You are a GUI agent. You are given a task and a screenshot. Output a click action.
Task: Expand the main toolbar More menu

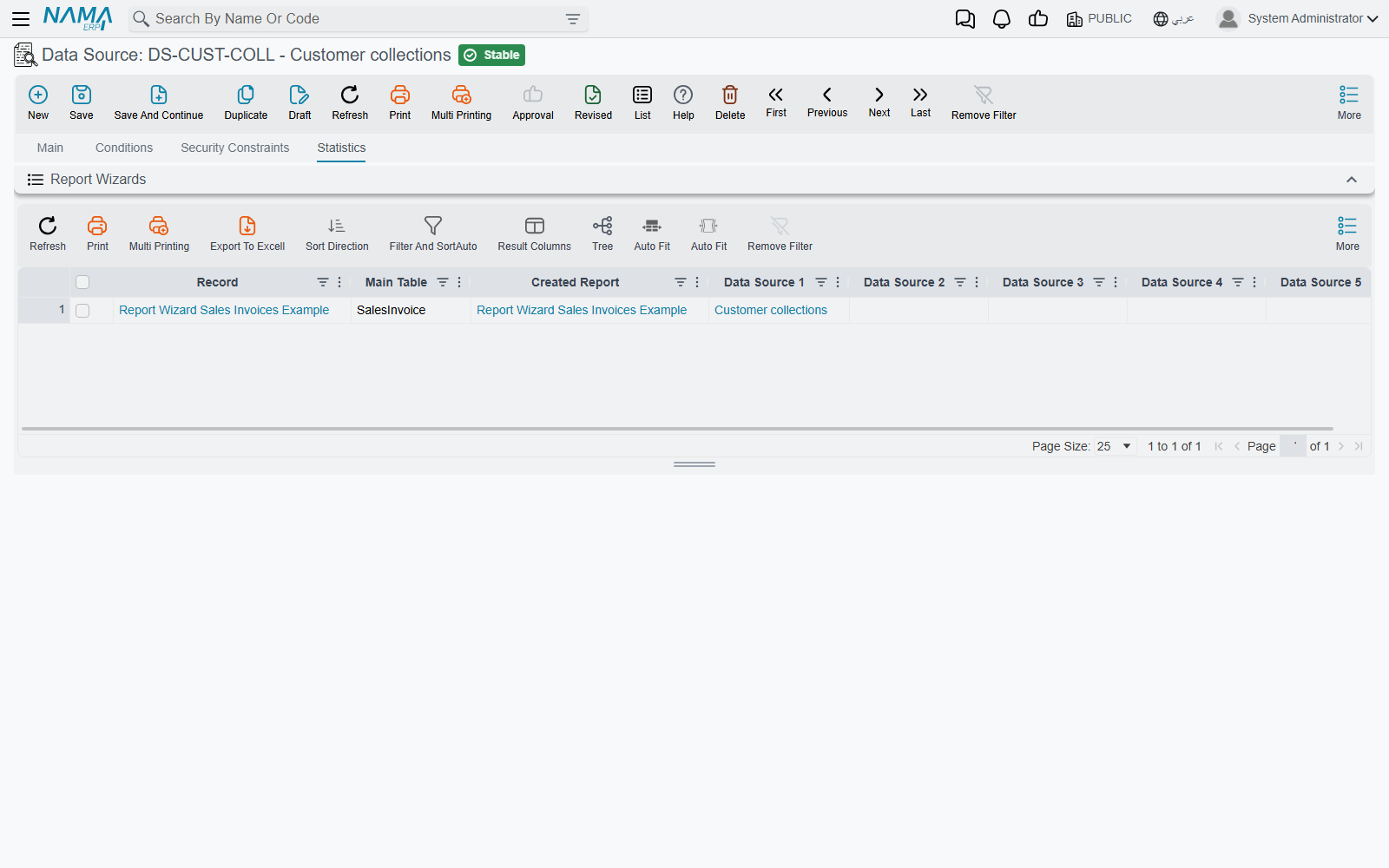[x=1349, y=102]
